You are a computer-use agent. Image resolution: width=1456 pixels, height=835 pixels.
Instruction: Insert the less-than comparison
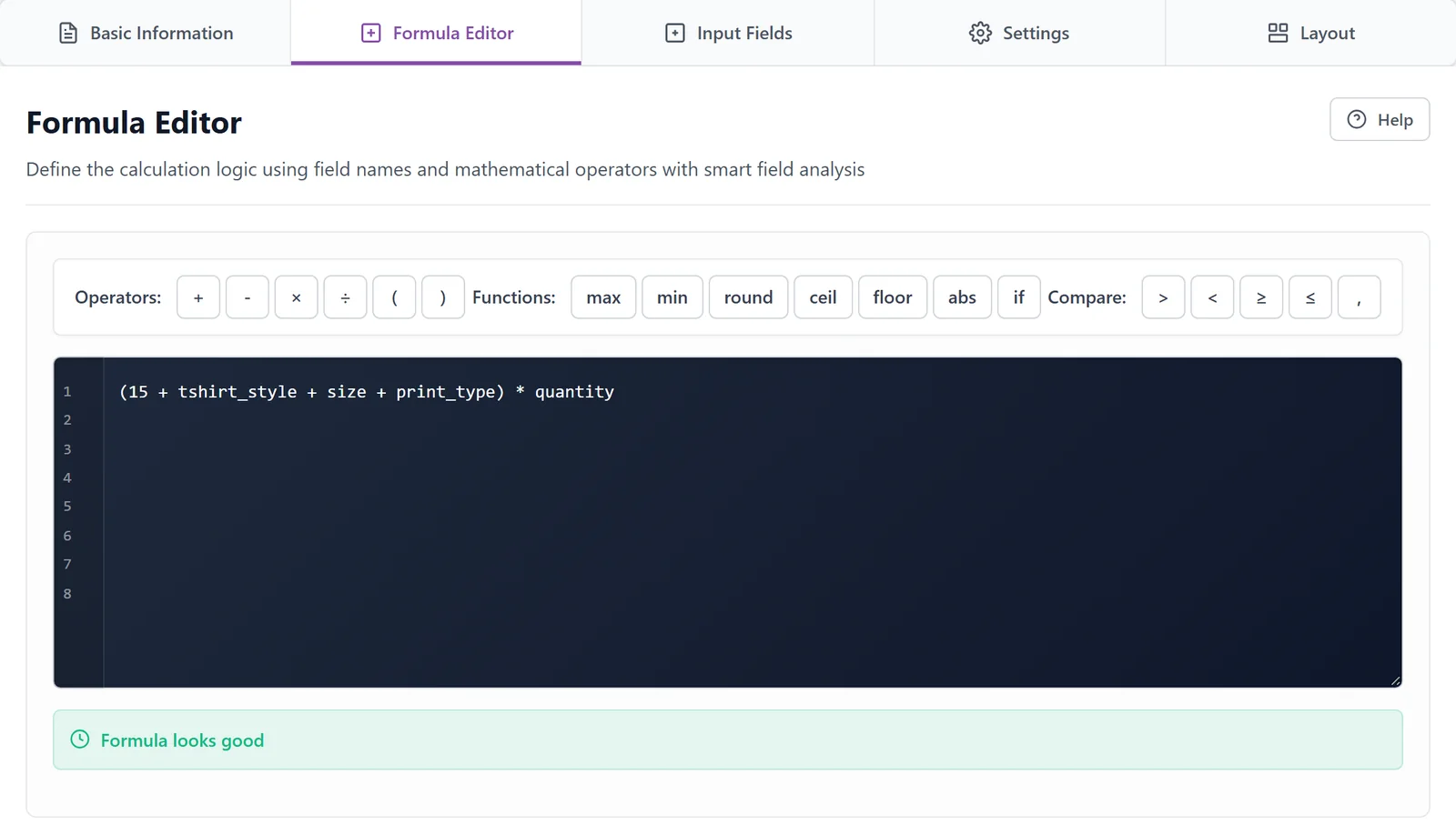1212,297
